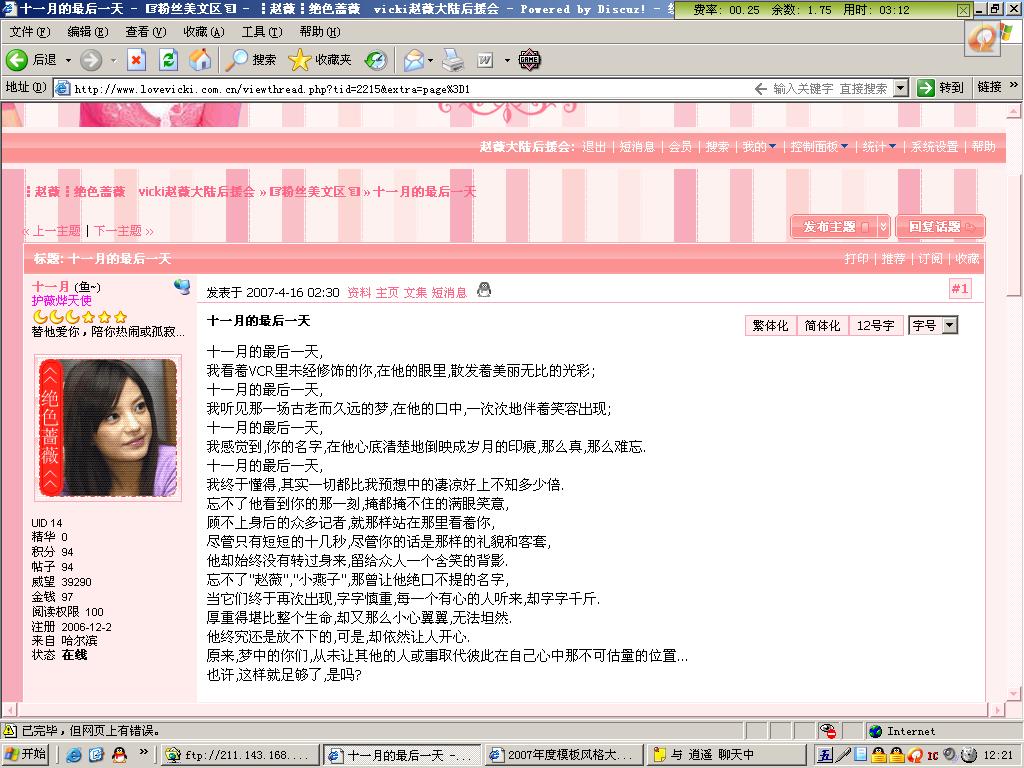Click the online status icon beside 十一月

pyautogui.click(x=182, y=286)
